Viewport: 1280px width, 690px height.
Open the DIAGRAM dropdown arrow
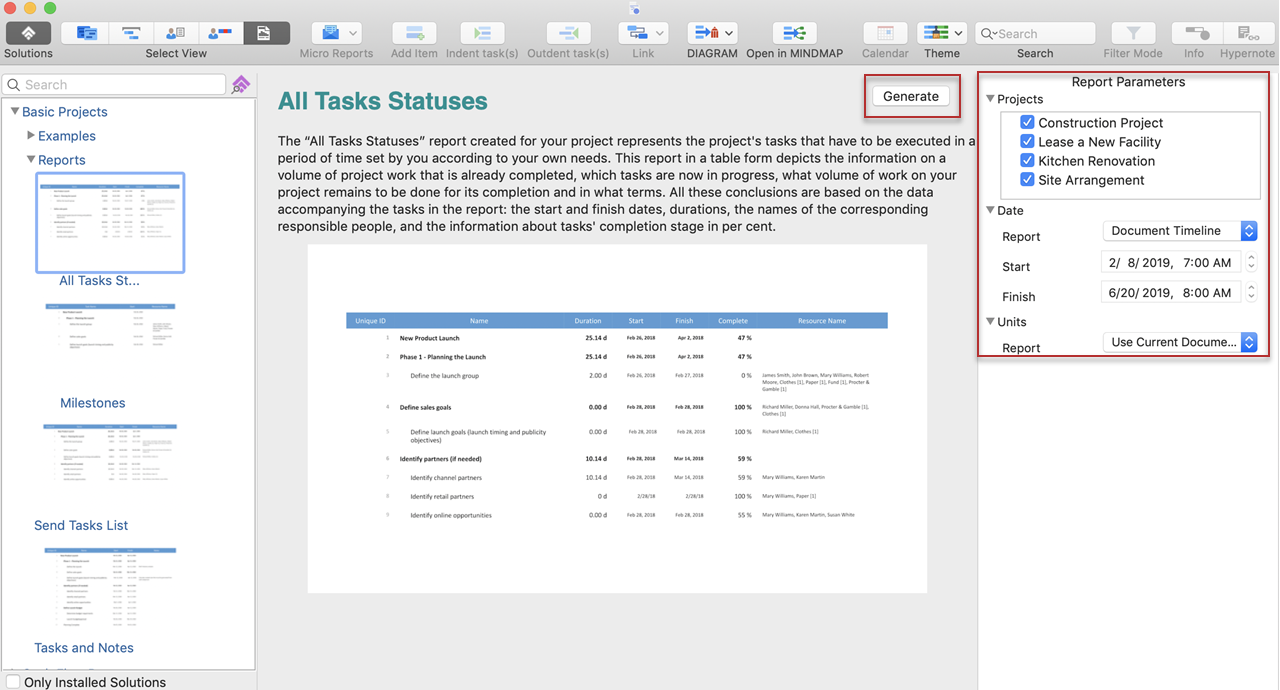pyautogui.click(x=730, y=33)
